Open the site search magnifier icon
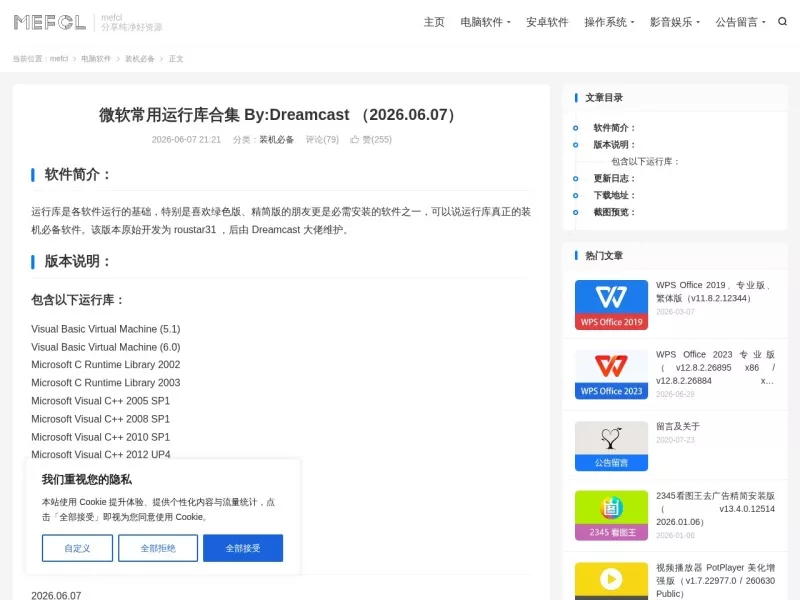Image resolution: width=800 pixels, height=600 pixels. tap(782, 21)
